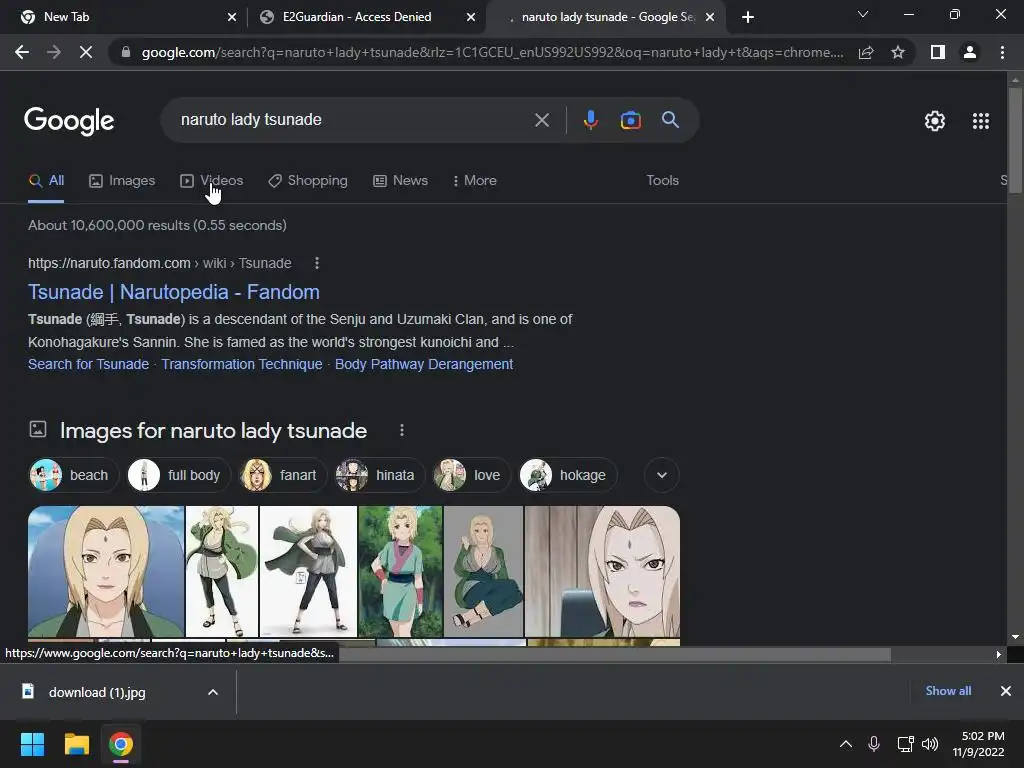Open options for the Fandom result
Image resolution: width=1024 pixels, height=768 pixels.
click(317, 263)
